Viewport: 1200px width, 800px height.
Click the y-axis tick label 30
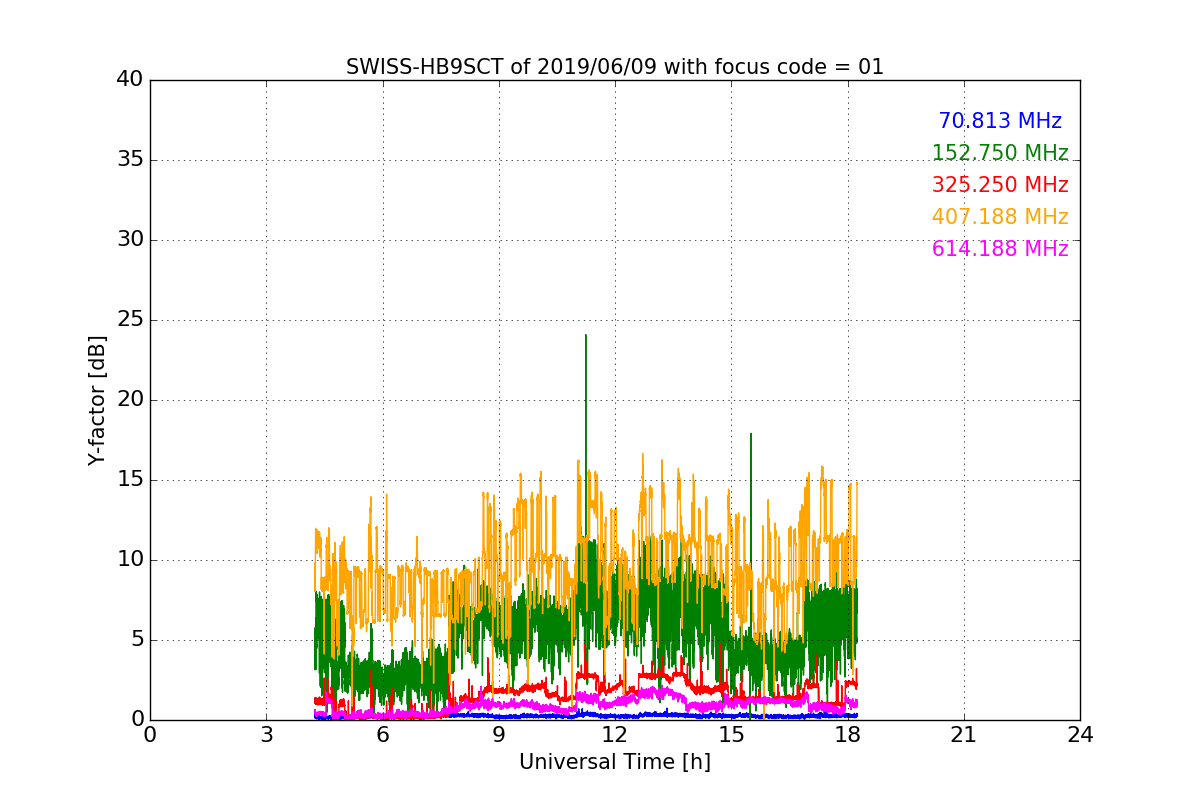(x=130, y=240)
